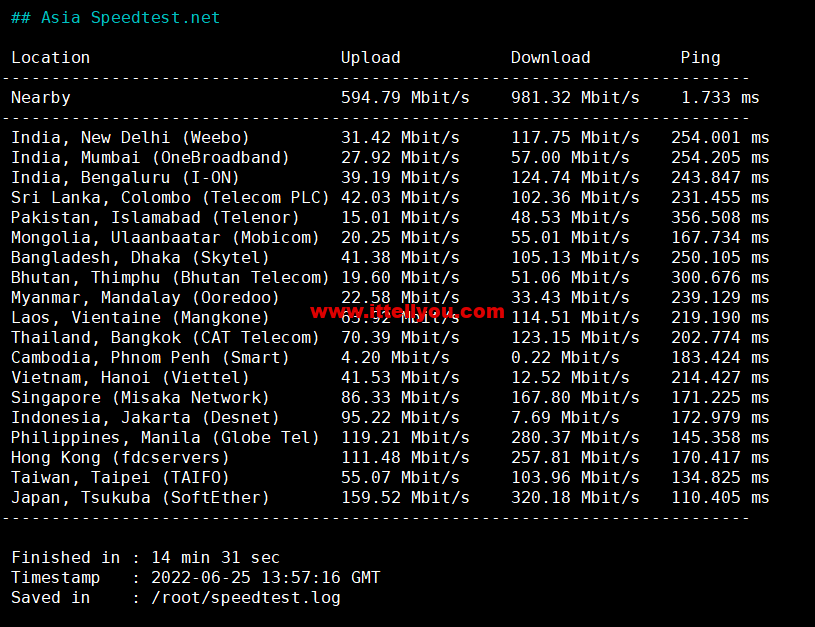The height and width of the screenshot is (627, 815).
Task: Select the India, New Delhi (Weebo) entry
Action: [x=130, y=138]
